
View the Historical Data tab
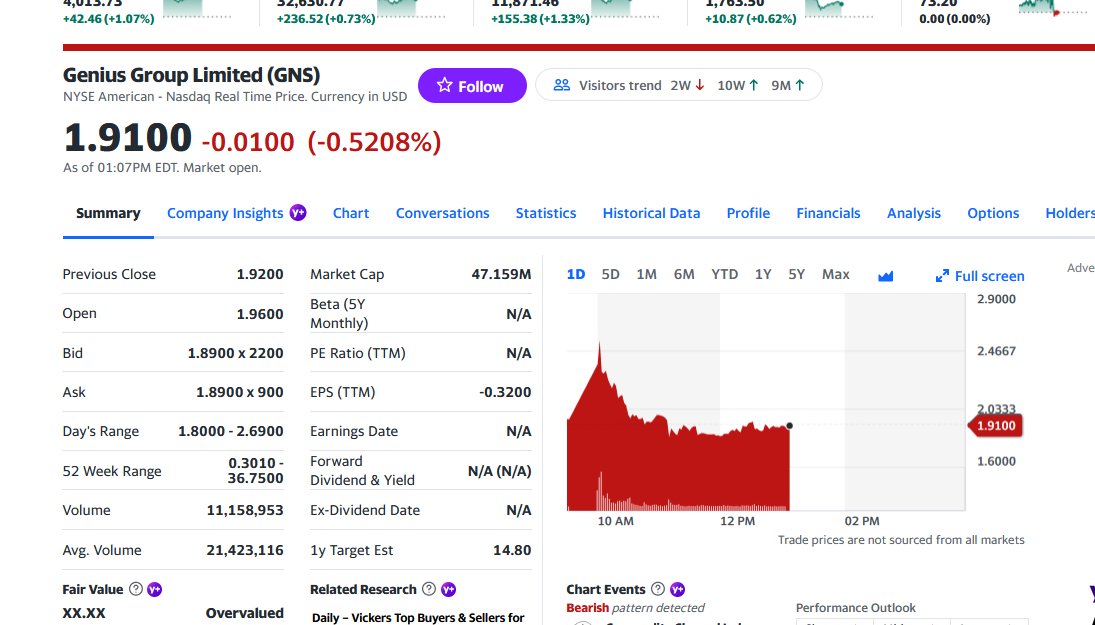652,213
